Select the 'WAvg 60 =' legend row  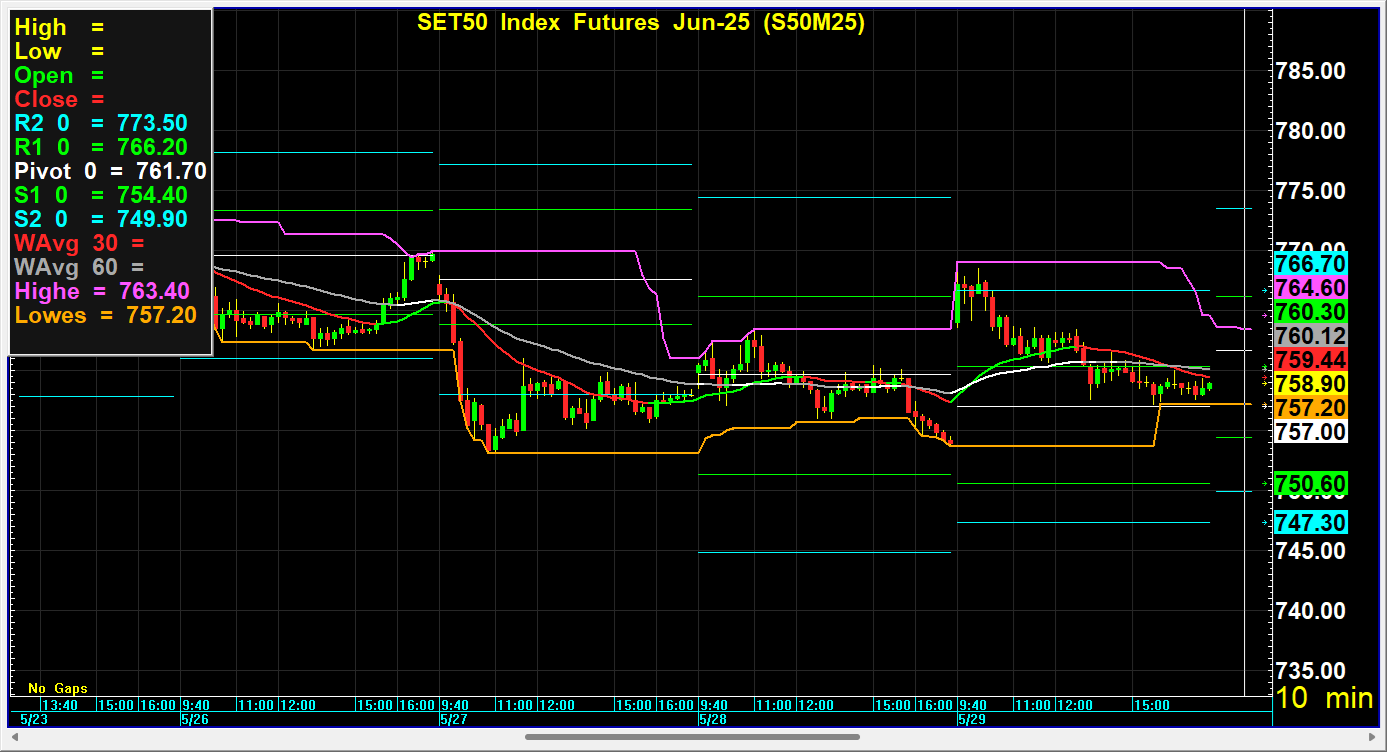(x=79, y=267)
